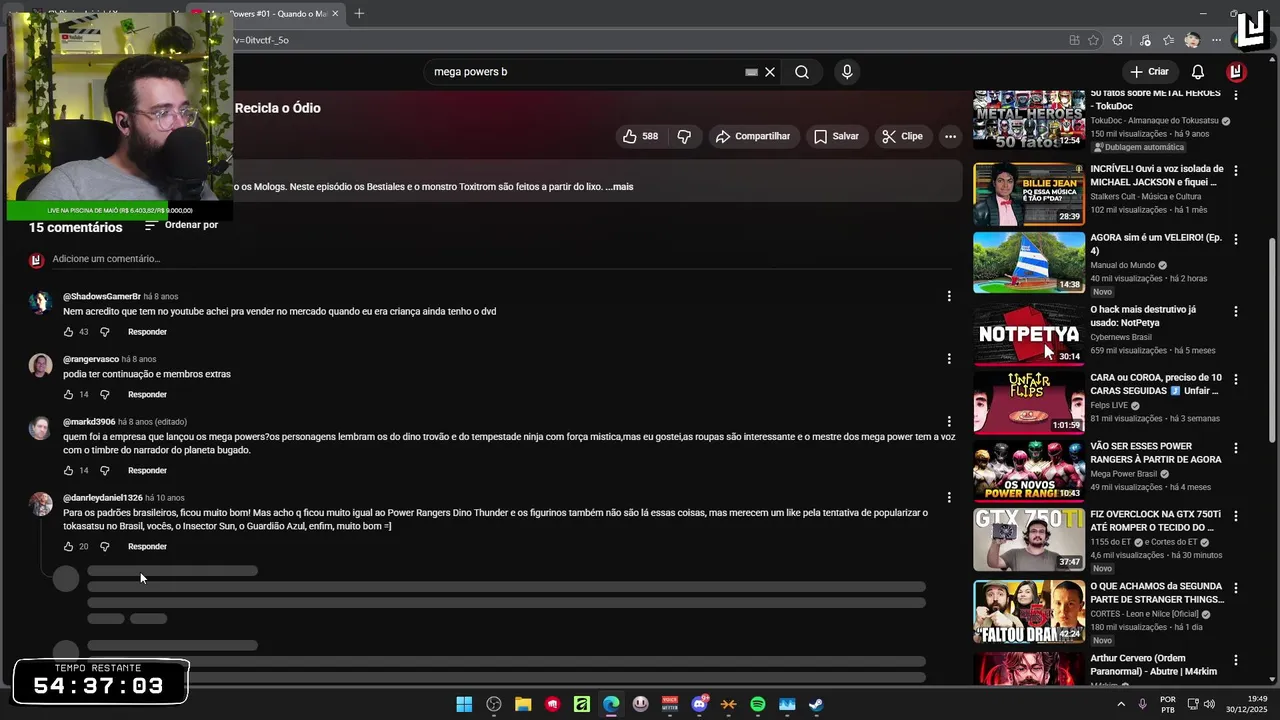This screenshot has width=1280, height=720.
Task: Open the Unfair Flips video thumbnail
Action: pos(1029,403)
